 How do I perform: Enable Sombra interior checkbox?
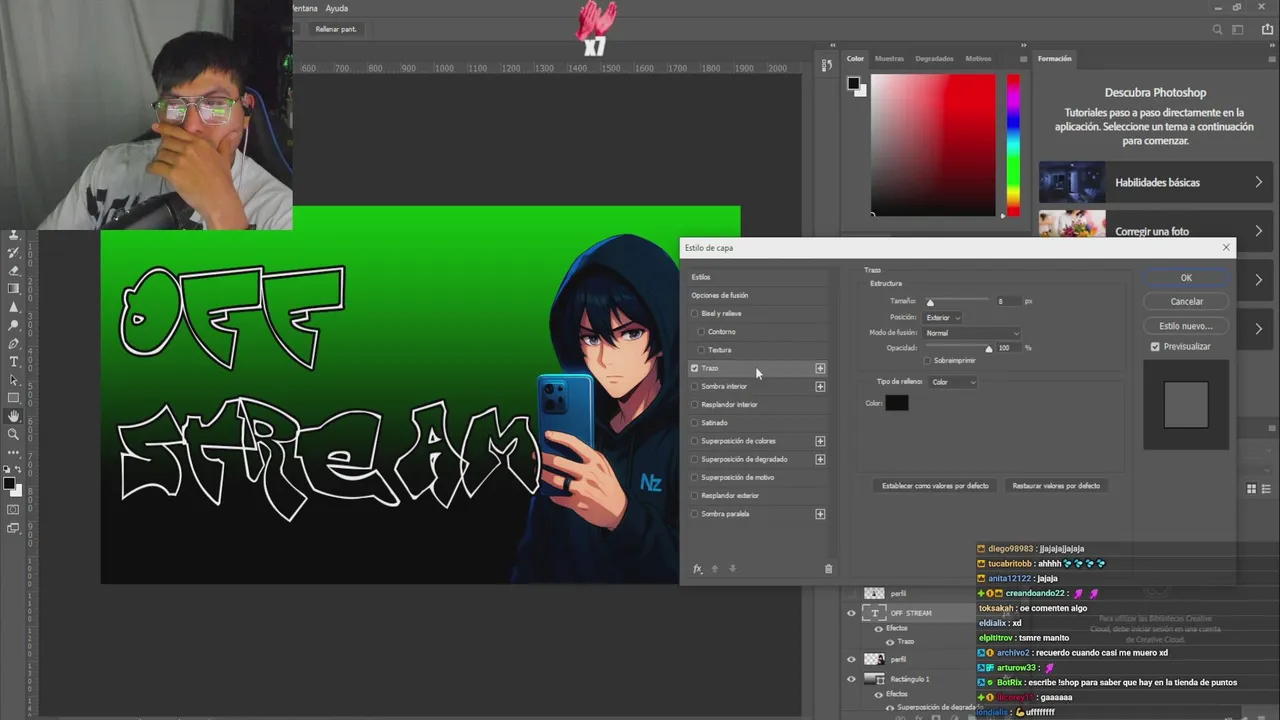[x=695, y=386]
